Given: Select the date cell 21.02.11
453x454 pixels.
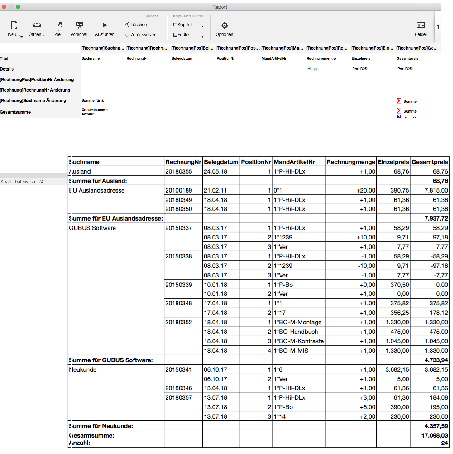Looking at the screenshot, I should click(215, 190).
